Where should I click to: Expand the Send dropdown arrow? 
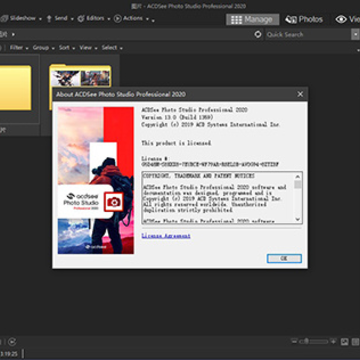[73, 19]
